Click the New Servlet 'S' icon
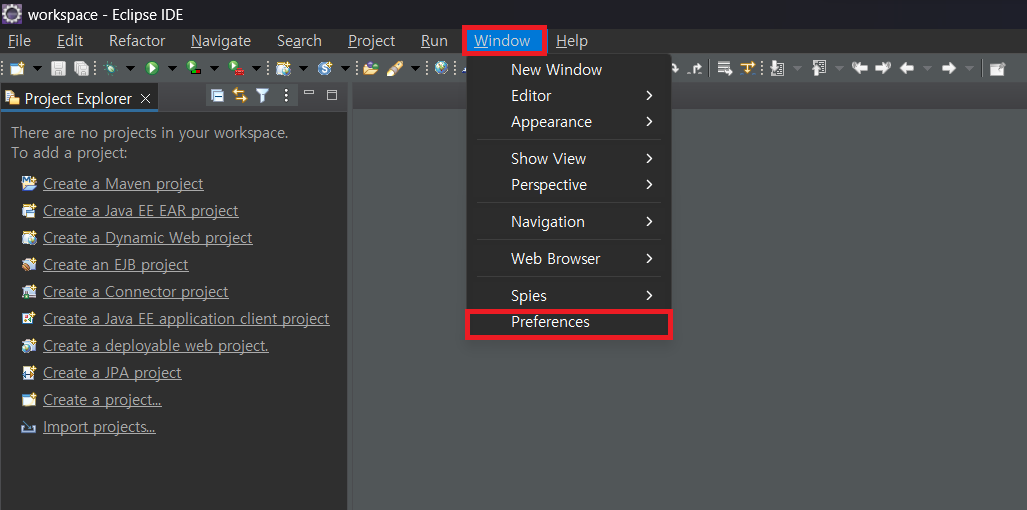This screenshot has width=1027, height=510. click(x=325, y=68)
